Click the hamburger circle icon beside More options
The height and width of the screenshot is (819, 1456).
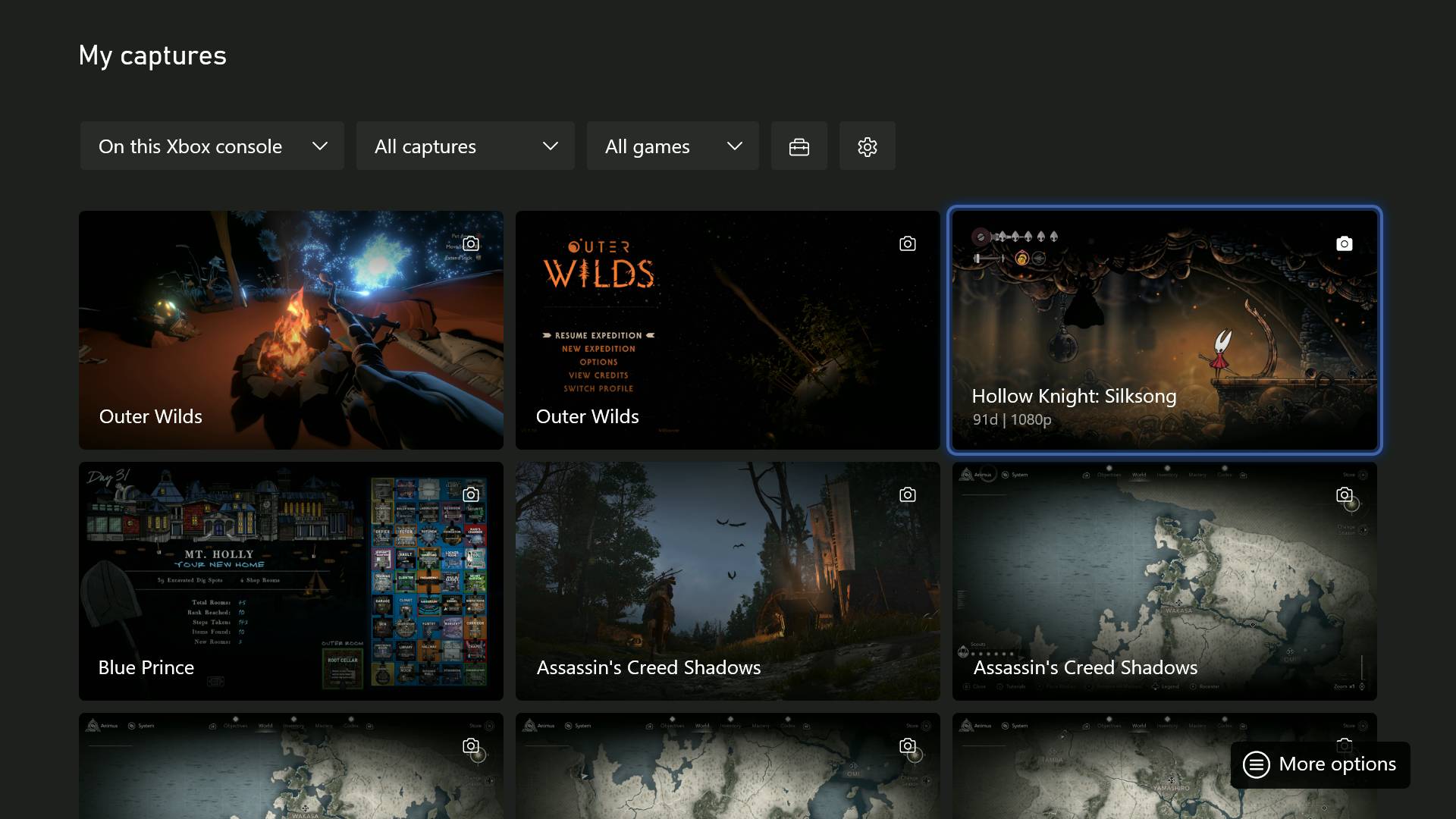1257,764
